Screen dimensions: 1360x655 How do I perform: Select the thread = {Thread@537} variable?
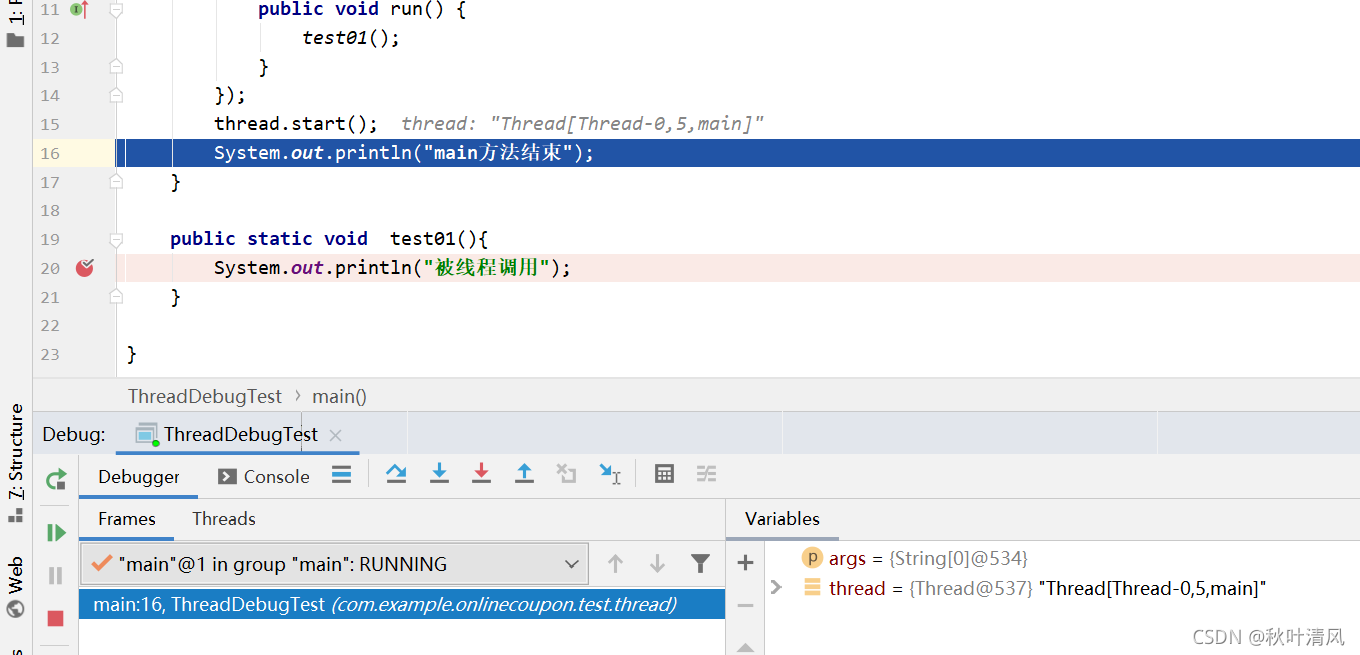pos(1035,588)
